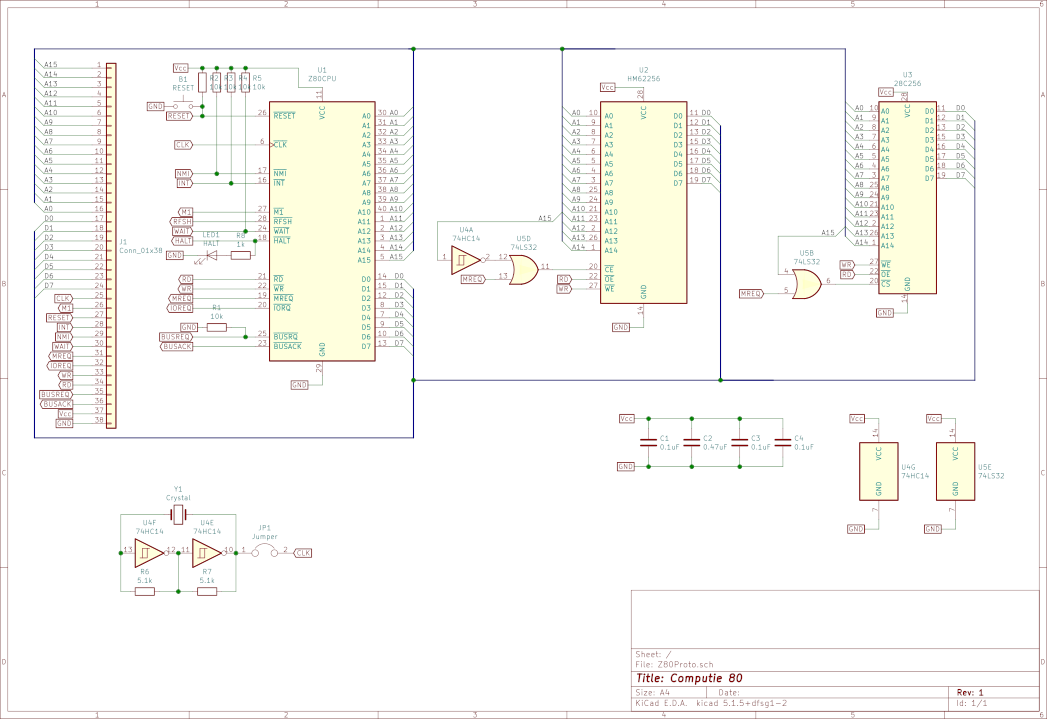1047x719 pixels.
Task: Click the BUSREQ label at J1 pin 35
Action: coord(55,395)
